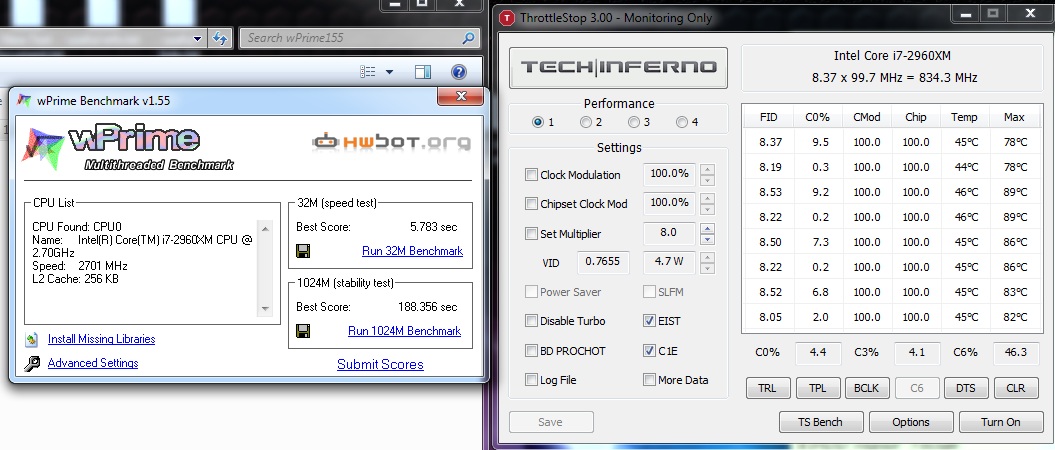Click the Clock Modulation 100.0% field
This screenshot has width=1055, height=450.
click(x=669, y=174)
